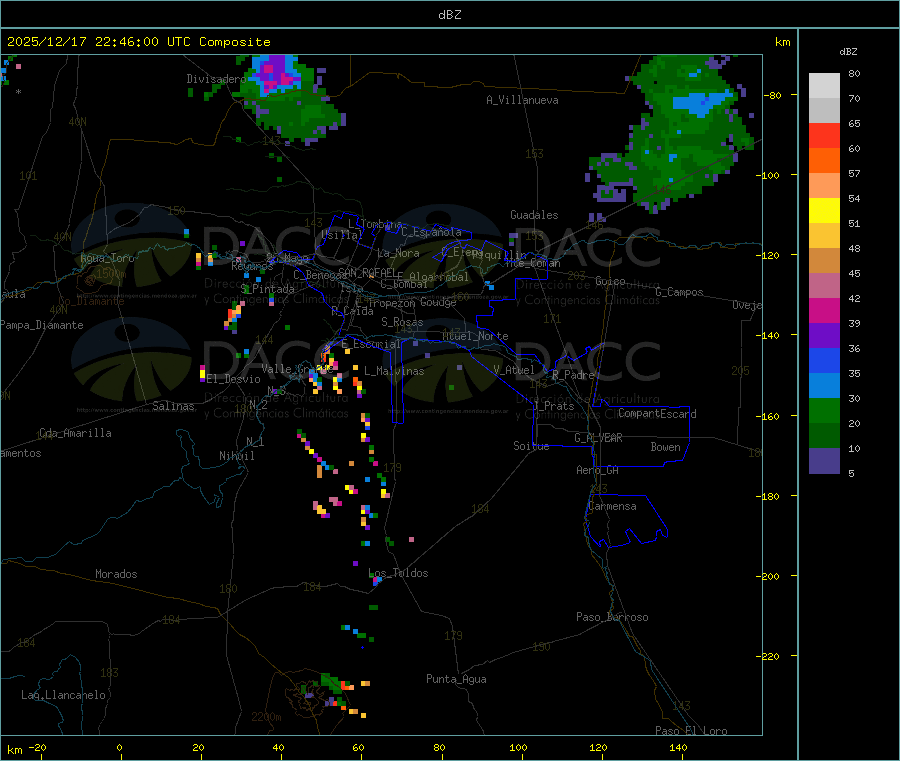
Task: Click the 'Pampa_Diamante' label
Action: (41, 325)
